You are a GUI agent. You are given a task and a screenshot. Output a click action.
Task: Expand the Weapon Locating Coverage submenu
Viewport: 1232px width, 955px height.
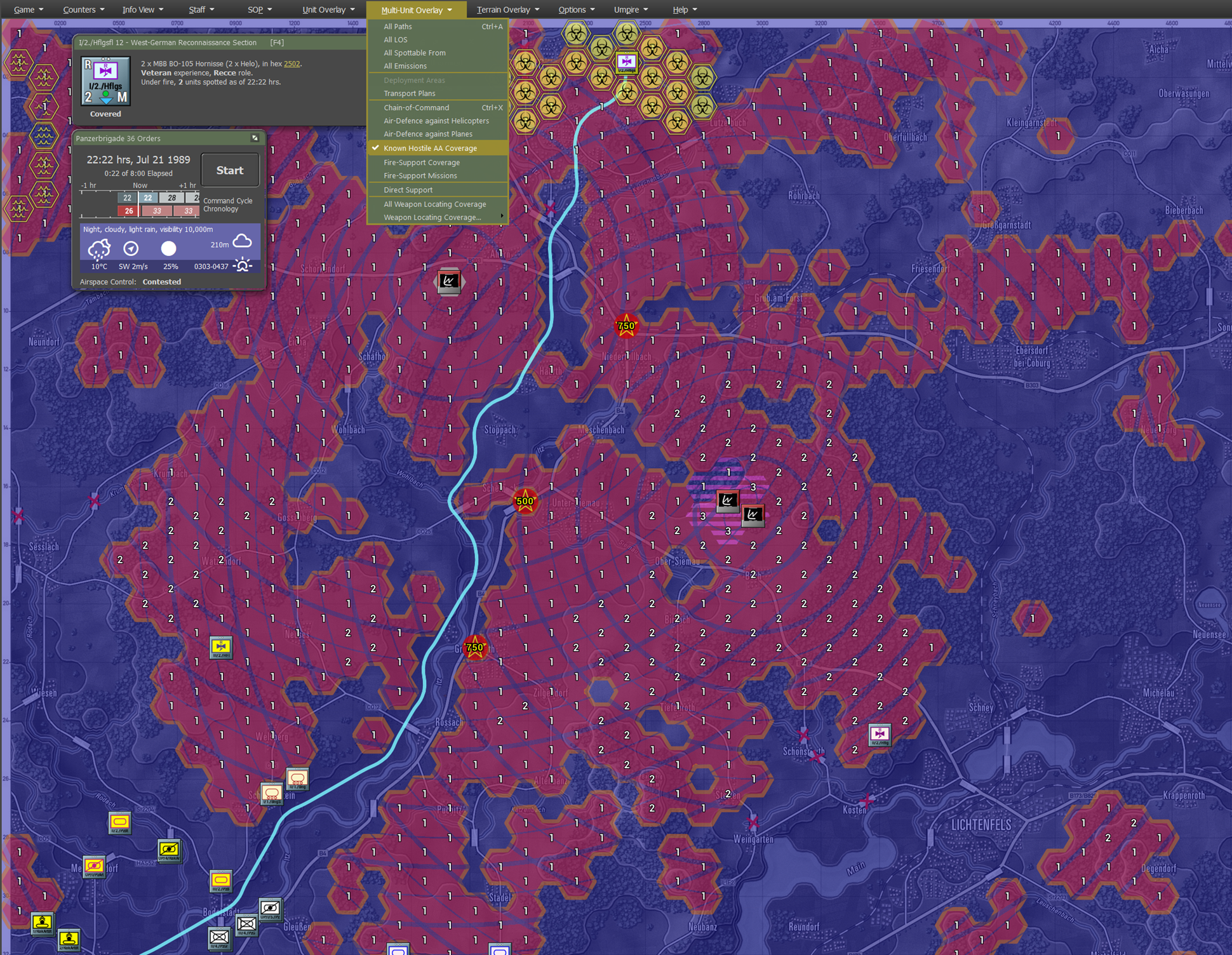(432, 217)
